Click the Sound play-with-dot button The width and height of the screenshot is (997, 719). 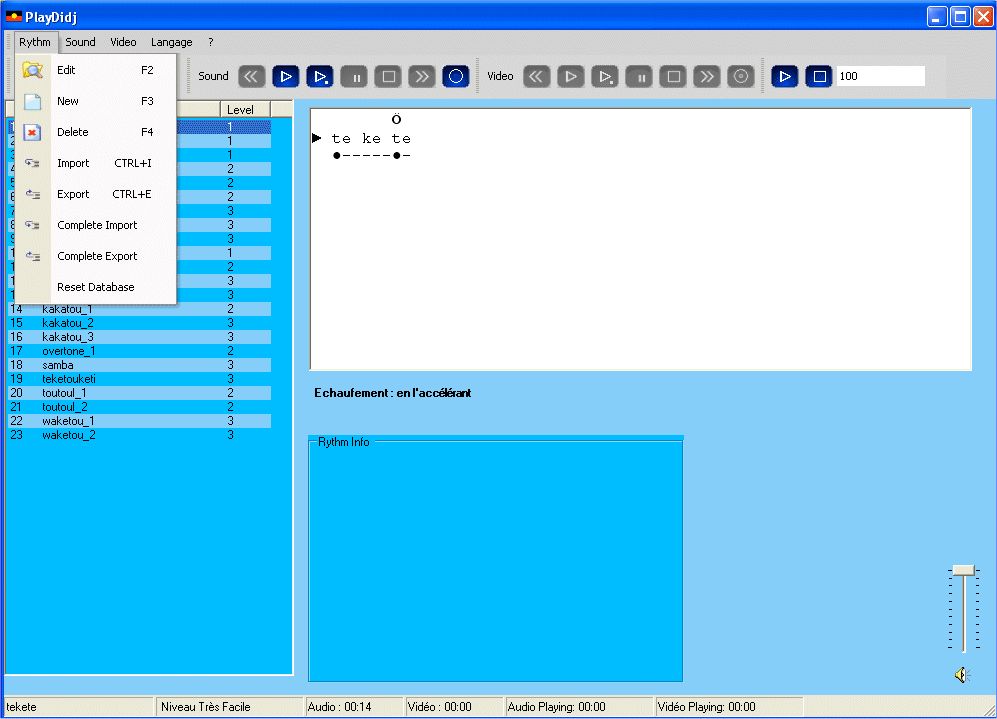[x=320, y=77]
